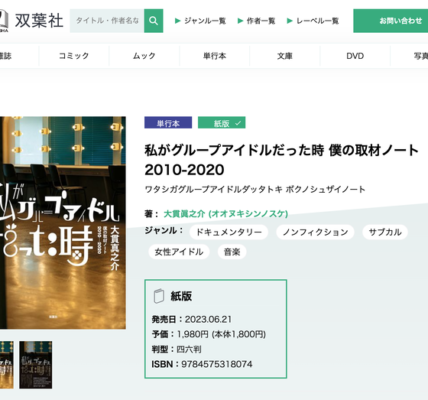Click the price 1,980円 text

192,334
